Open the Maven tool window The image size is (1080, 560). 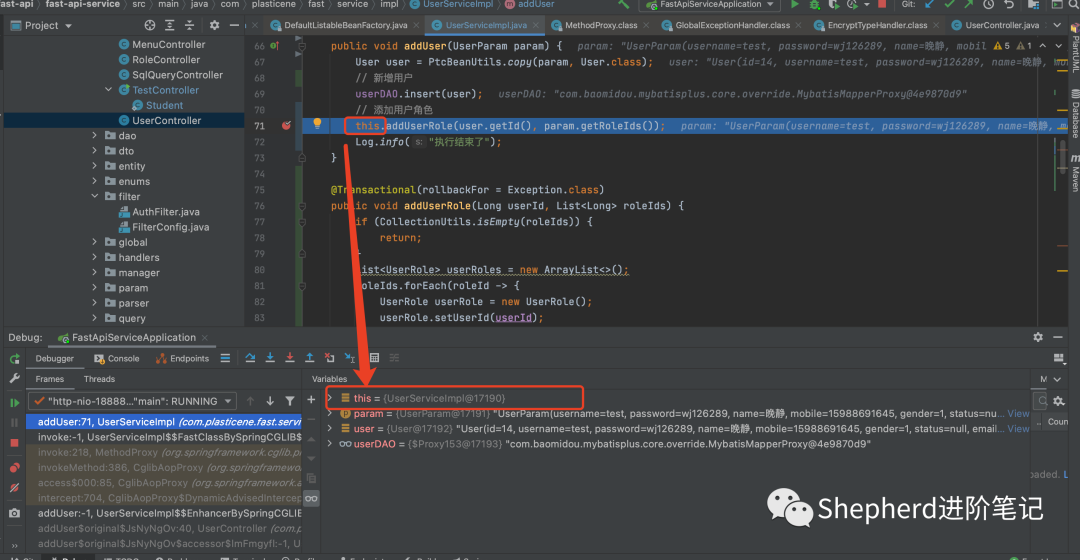click(1074, 172)
